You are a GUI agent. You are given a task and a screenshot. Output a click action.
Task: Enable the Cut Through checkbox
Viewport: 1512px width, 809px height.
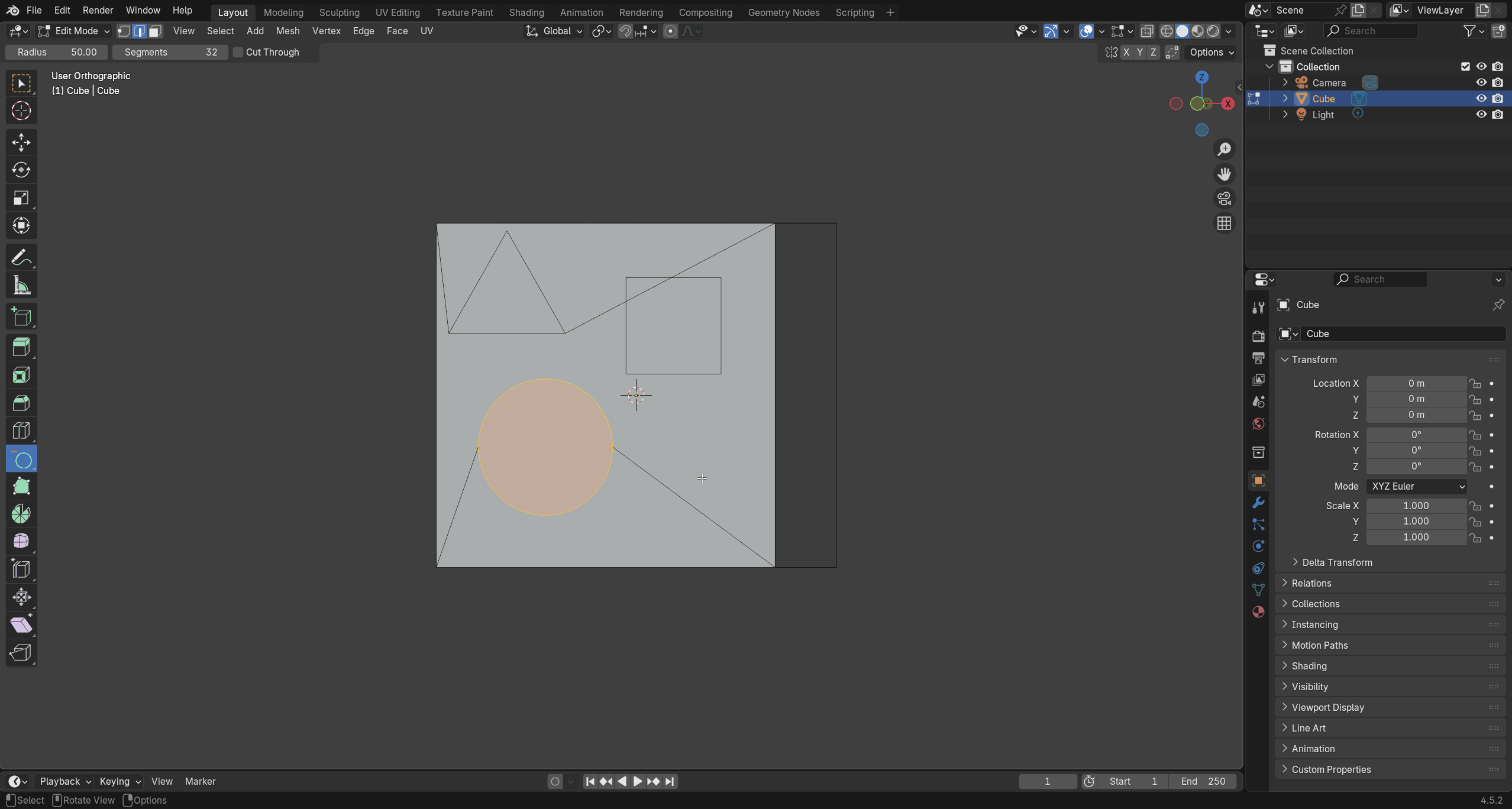(x=238, y=52)
